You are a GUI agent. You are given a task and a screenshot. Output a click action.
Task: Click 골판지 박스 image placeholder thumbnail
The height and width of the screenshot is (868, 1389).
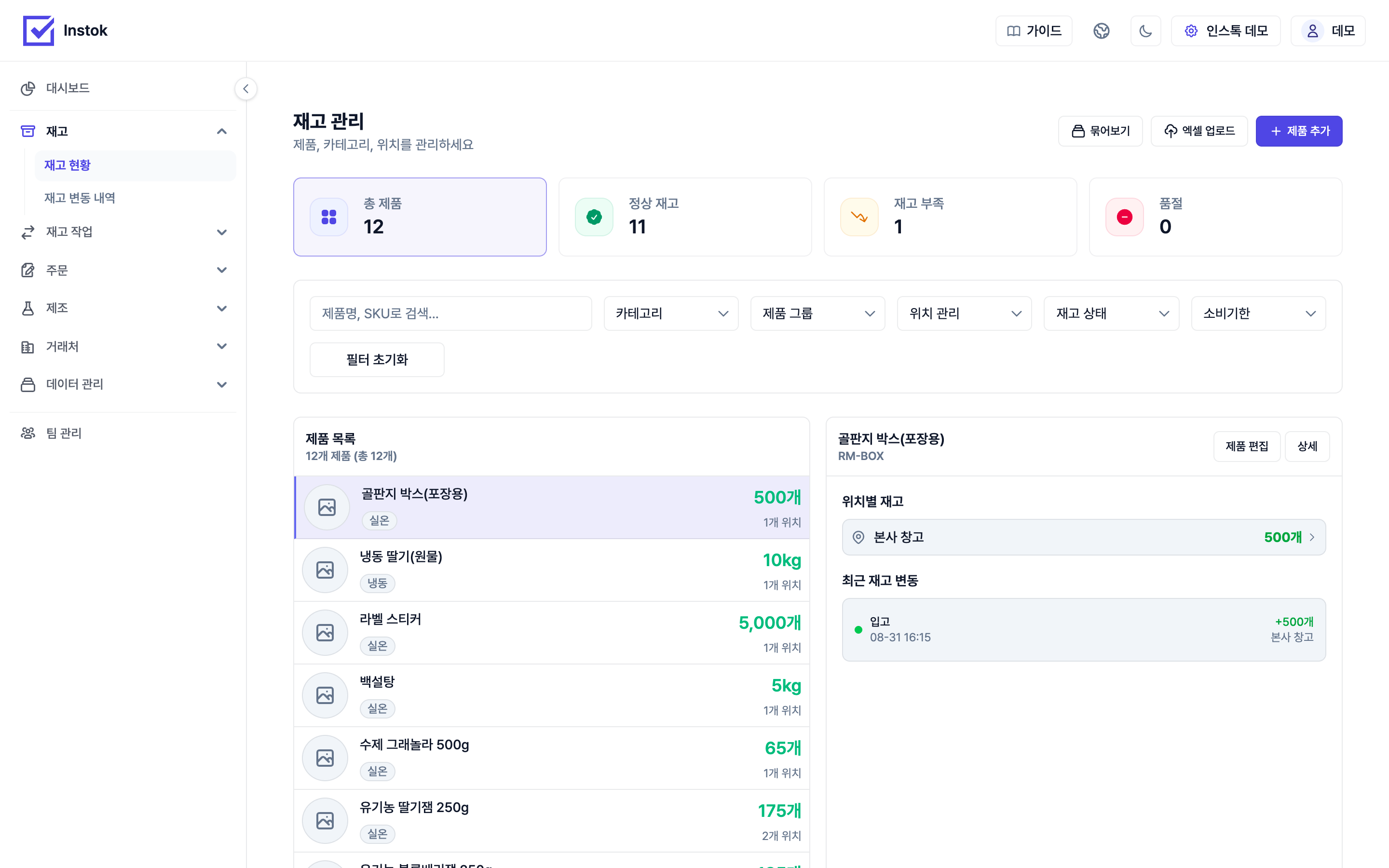[327, 507]
